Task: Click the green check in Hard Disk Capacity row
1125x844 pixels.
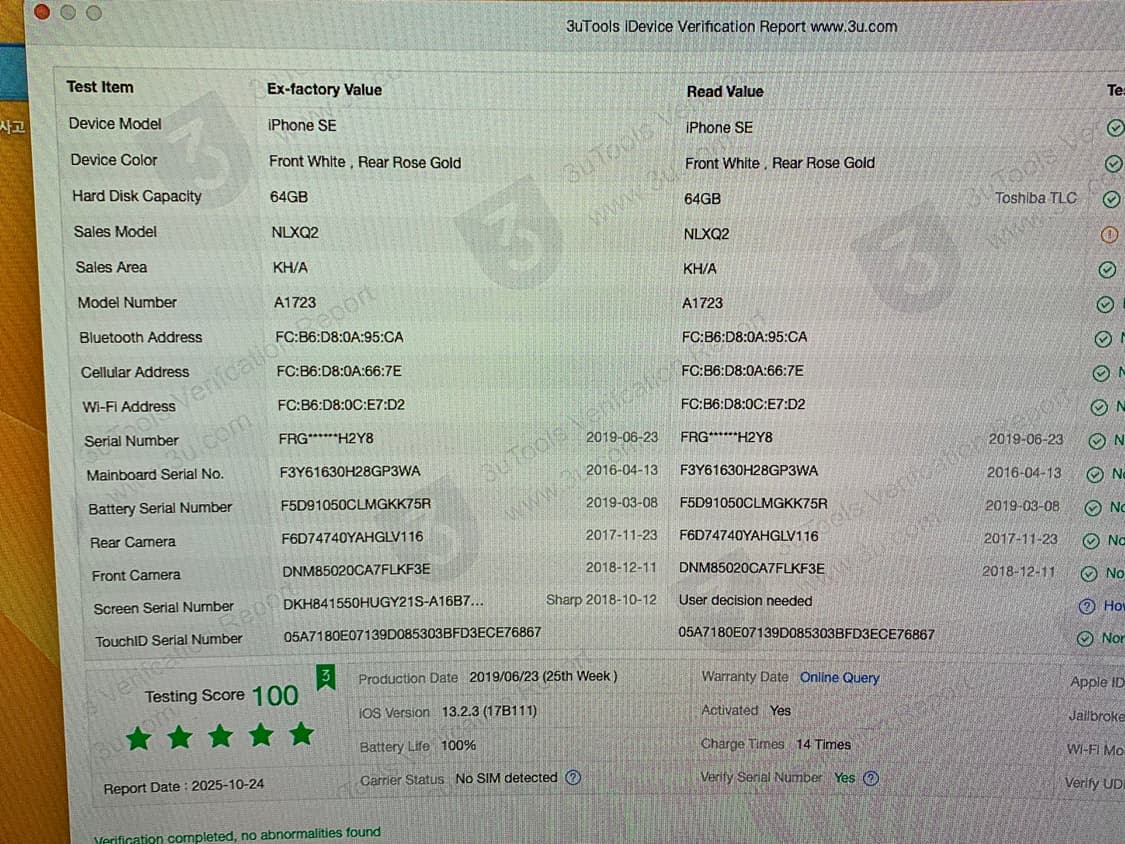Action: (1110, 199)
